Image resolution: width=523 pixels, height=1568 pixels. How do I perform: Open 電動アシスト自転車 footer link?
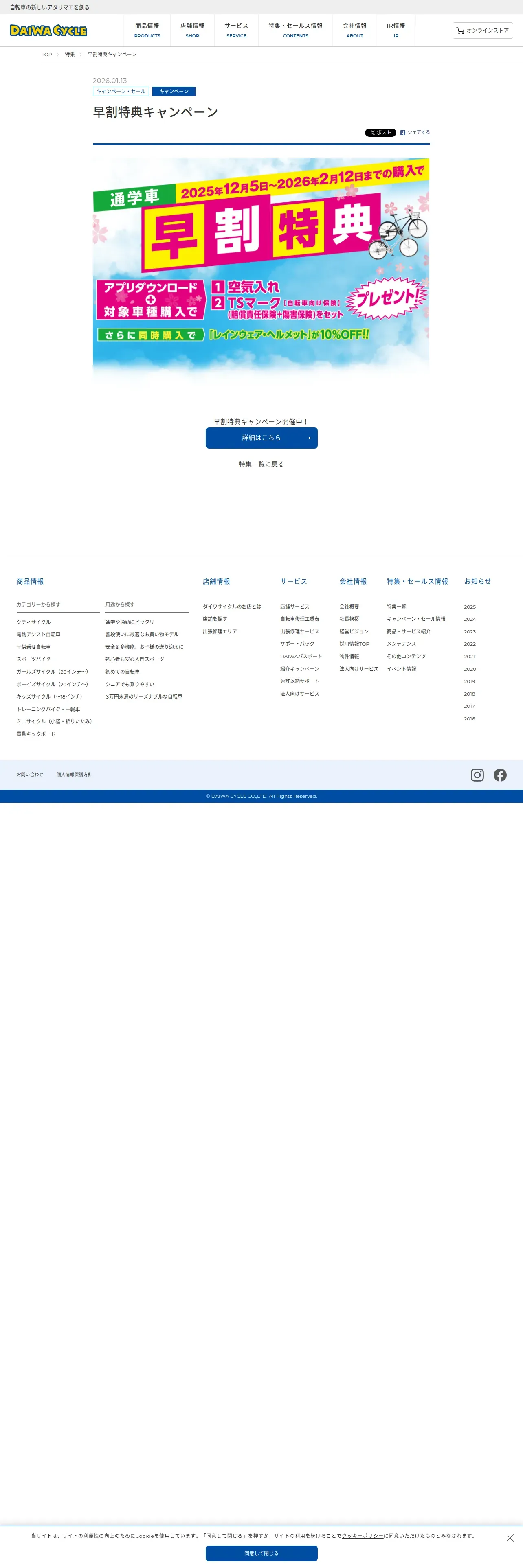(38, 634)
